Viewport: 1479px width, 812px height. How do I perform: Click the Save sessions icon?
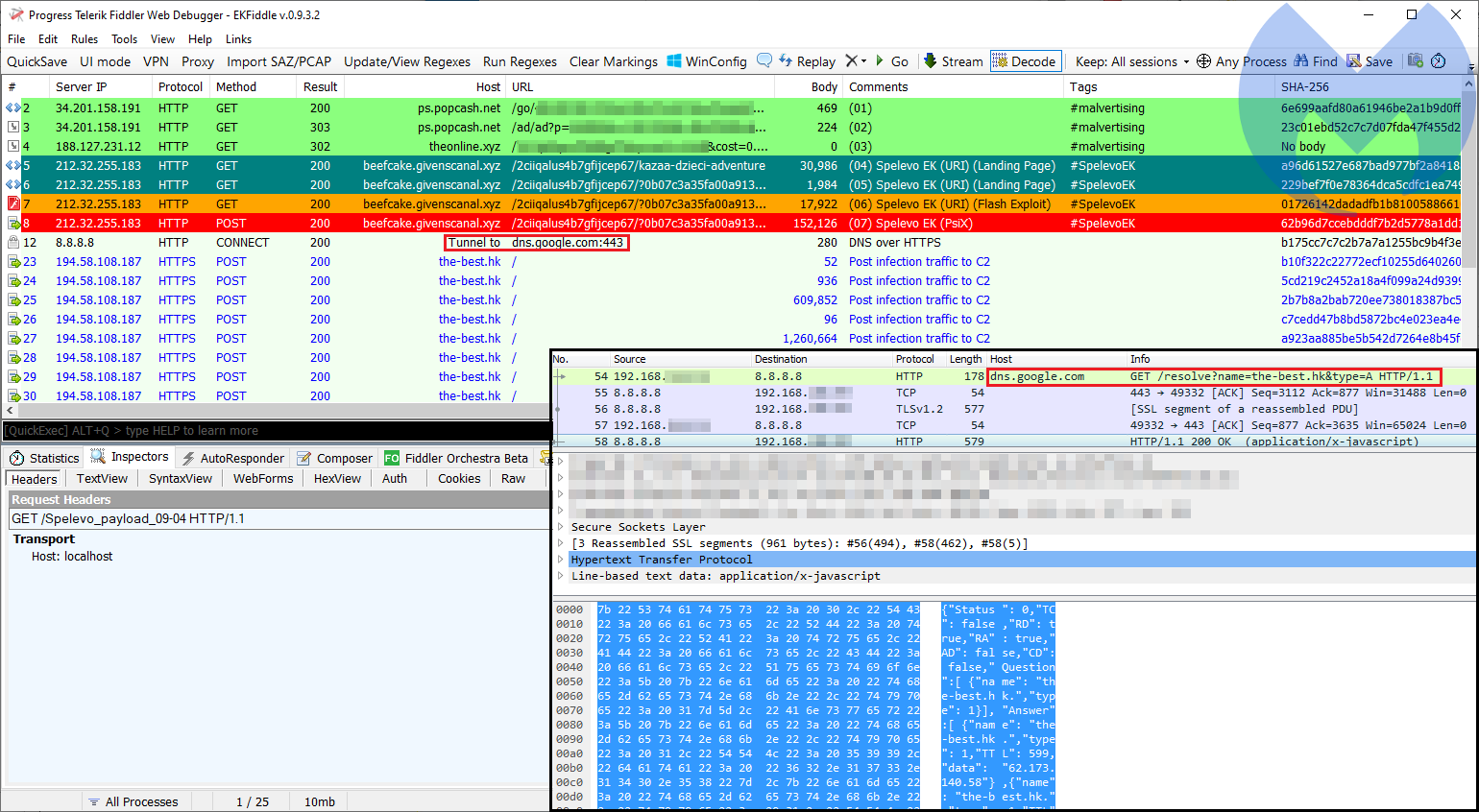(x=1369, y=60)
